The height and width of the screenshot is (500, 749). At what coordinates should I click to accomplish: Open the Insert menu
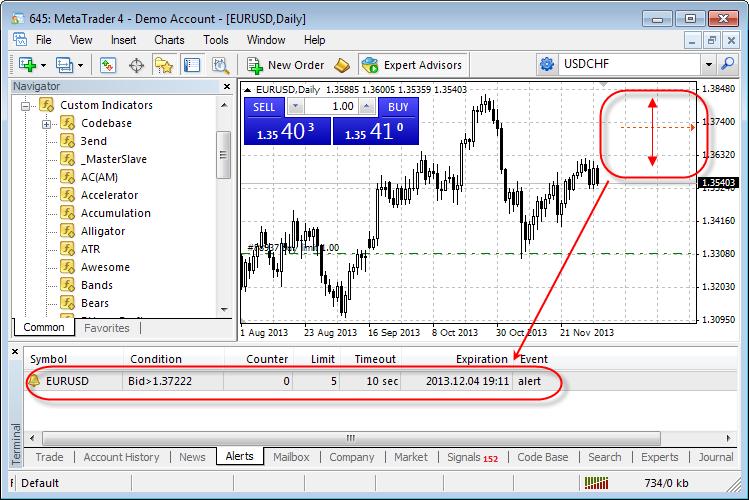123,40
